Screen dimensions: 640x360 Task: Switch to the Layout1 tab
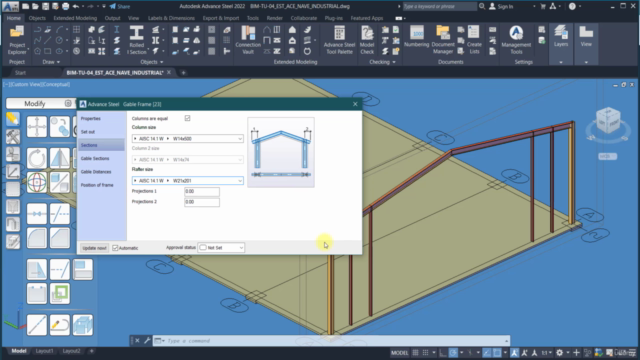coord(44,351)
